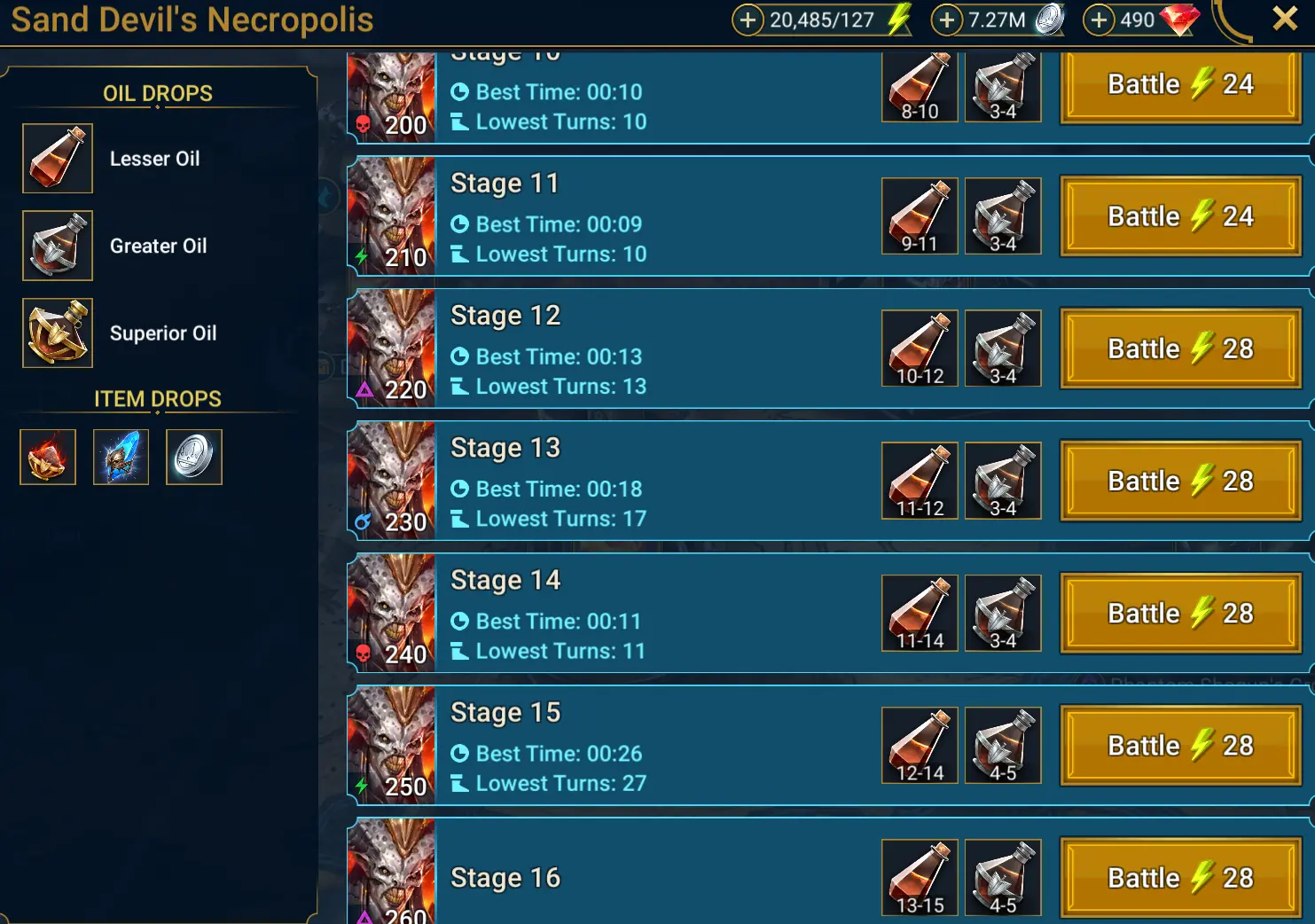
Task: Add silver using the plus icon
Action: [x=947, y=20]
